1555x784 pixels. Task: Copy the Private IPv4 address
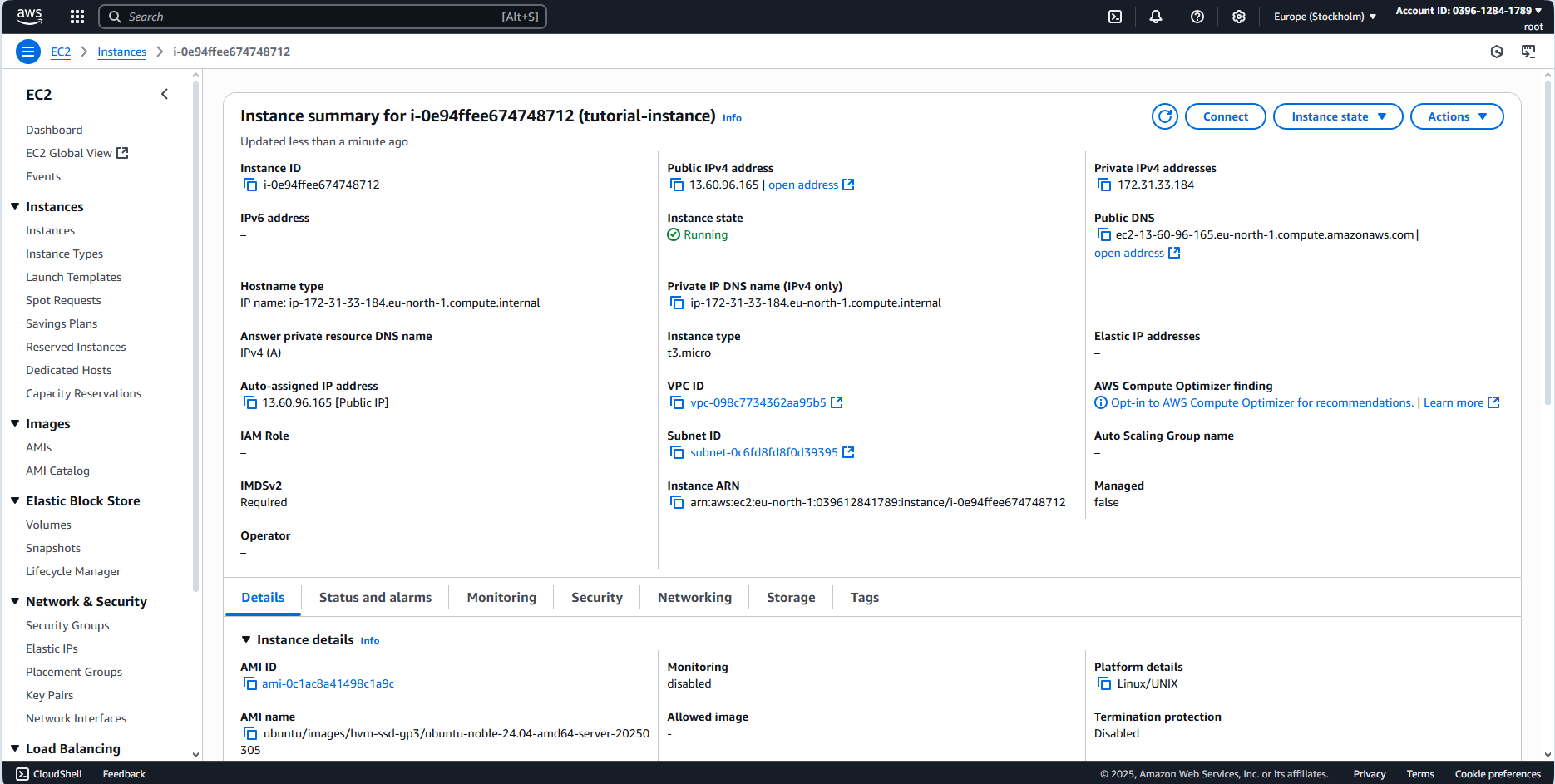1104,185
